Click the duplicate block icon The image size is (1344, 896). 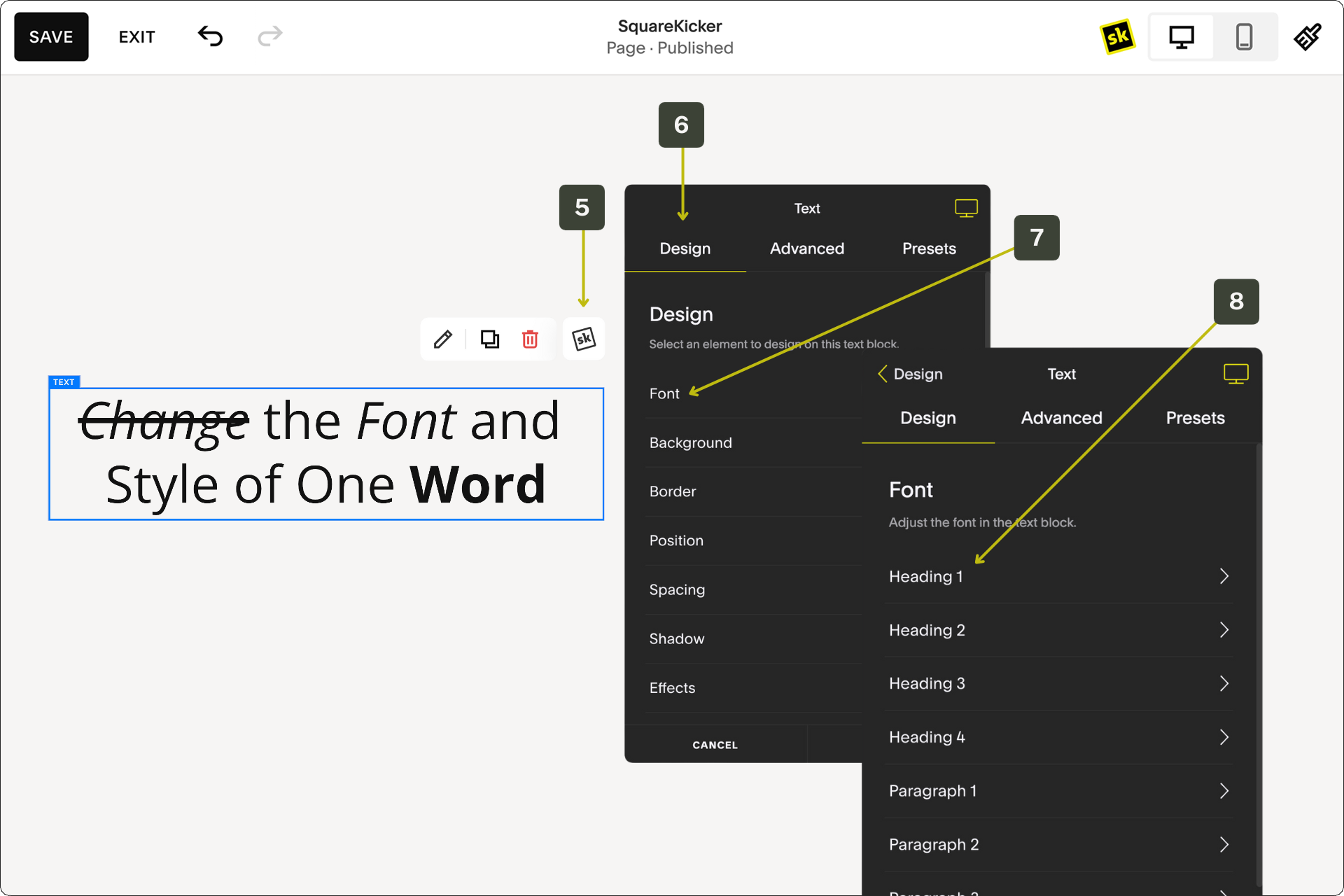(x=490, y=339)
